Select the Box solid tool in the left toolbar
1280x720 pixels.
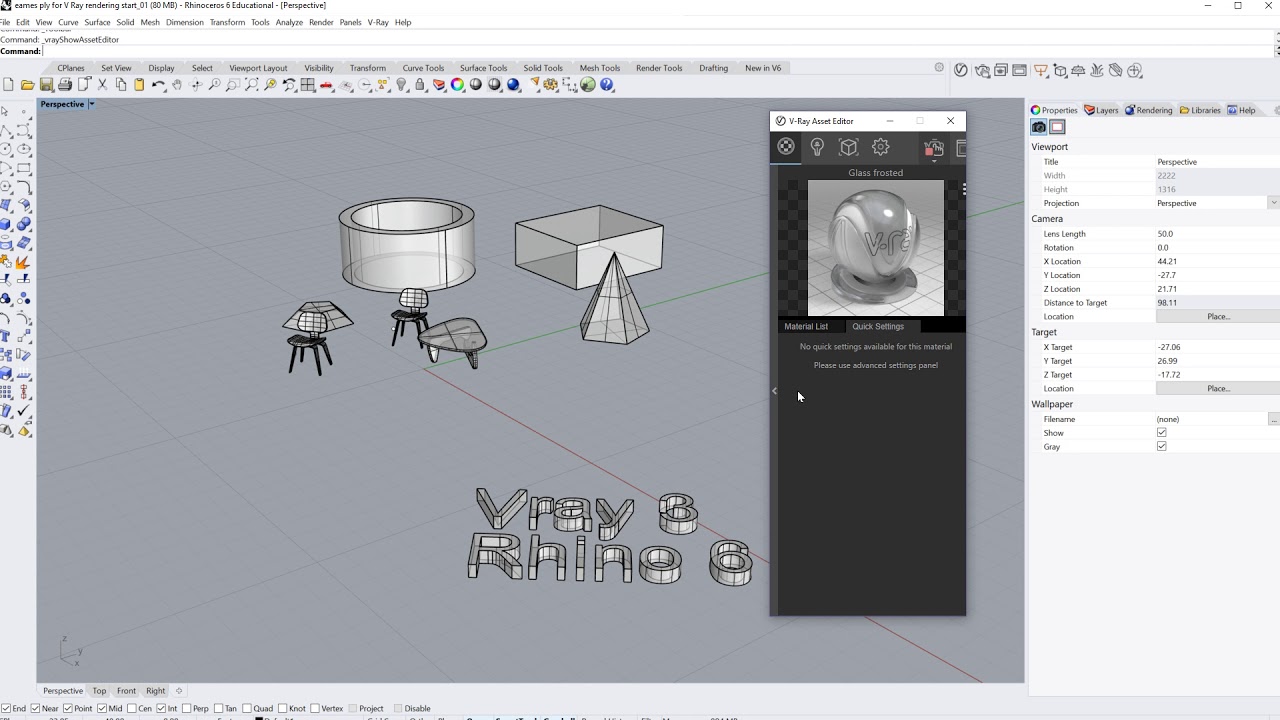(x=7, y=224)
